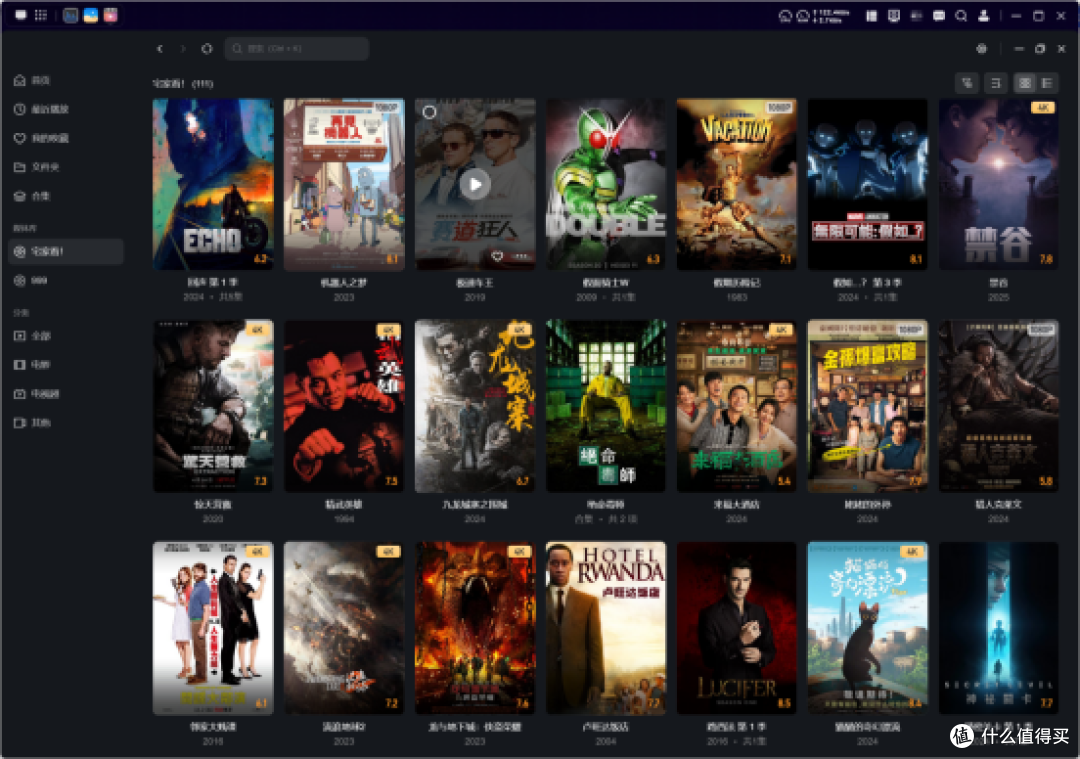Open the 来福大酒店 poster
Screen dimensions: 1080x759
[736, 406]
